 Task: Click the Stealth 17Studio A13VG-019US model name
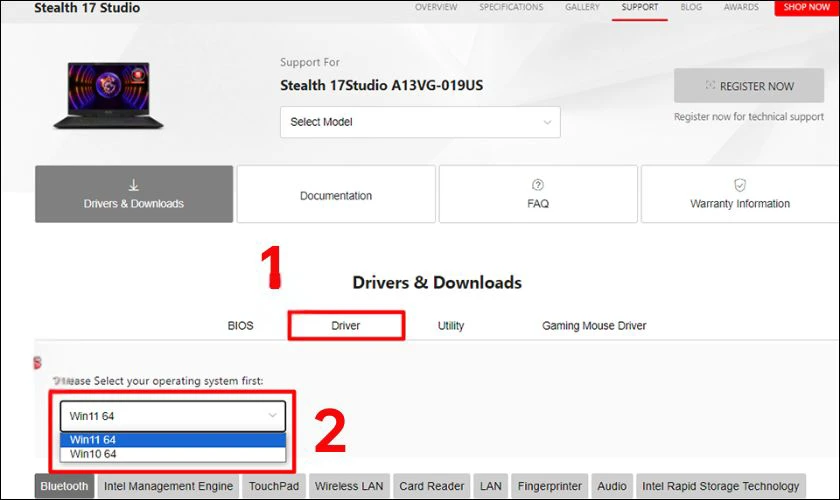[381, 86]
